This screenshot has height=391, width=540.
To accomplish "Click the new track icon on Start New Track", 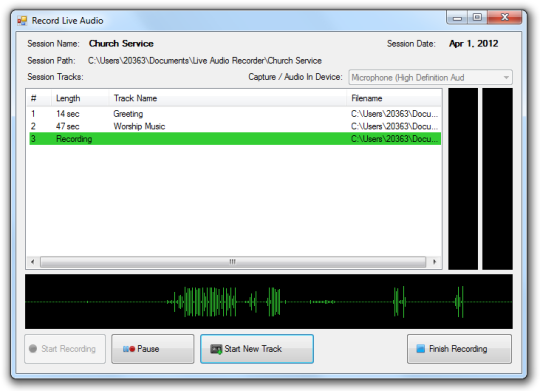I will tap(216, 349).
